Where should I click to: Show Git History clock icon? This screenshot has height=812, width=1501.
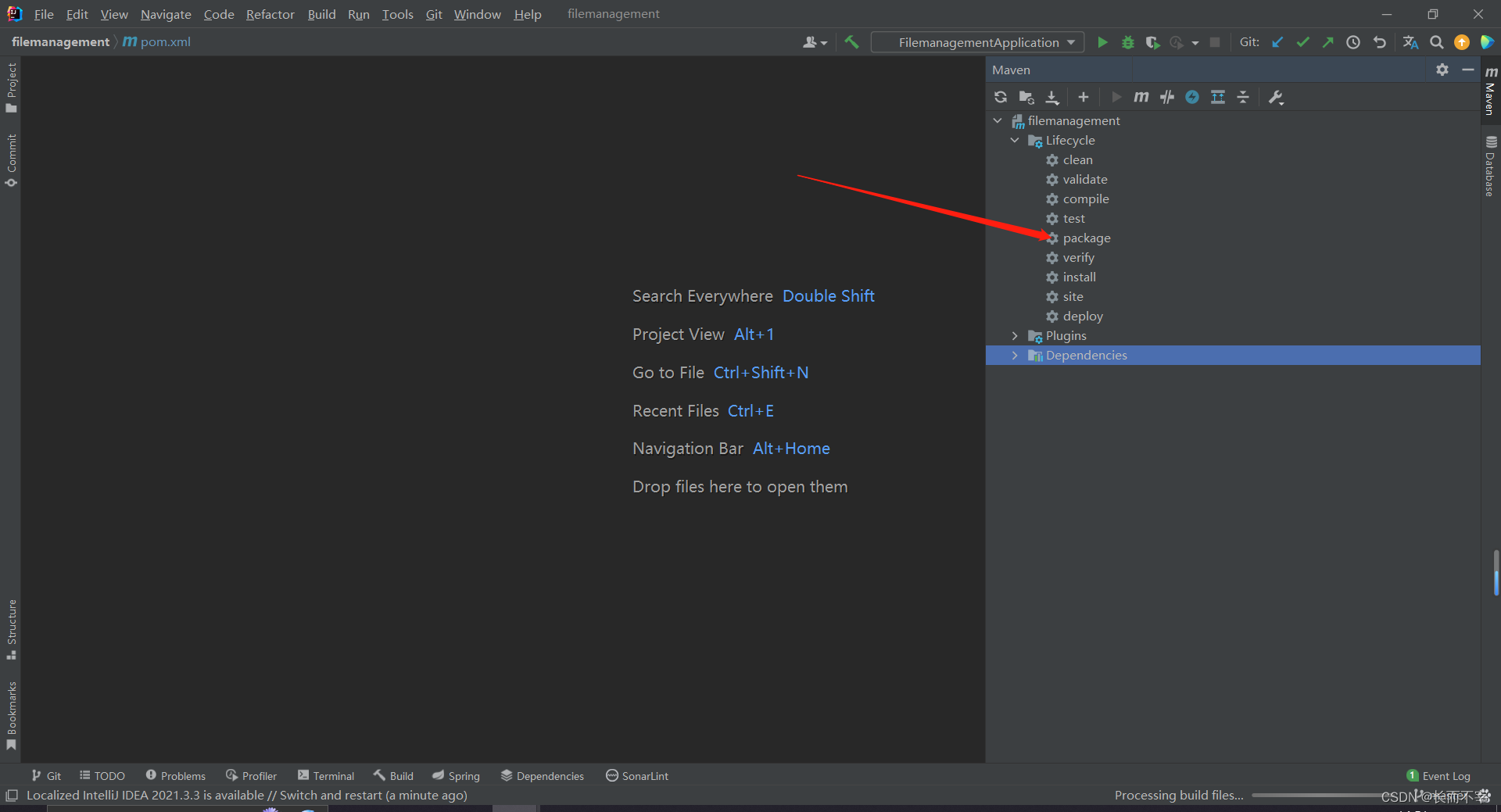click(x=1353, y=42)
